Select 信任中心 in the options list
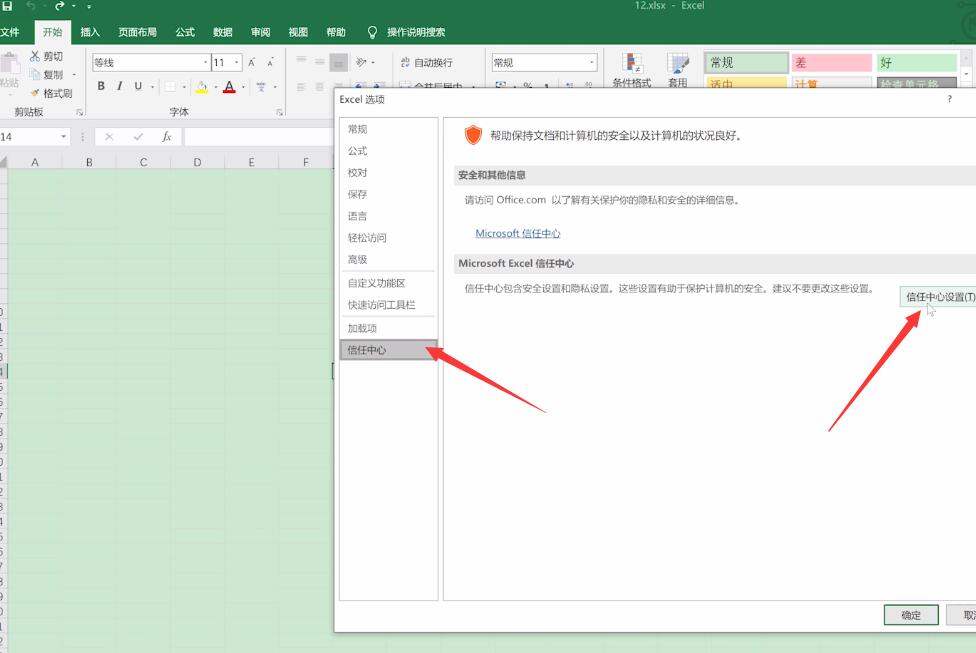Image resolution: width=976 pixels, height=653 pixels. coord(388,350)
